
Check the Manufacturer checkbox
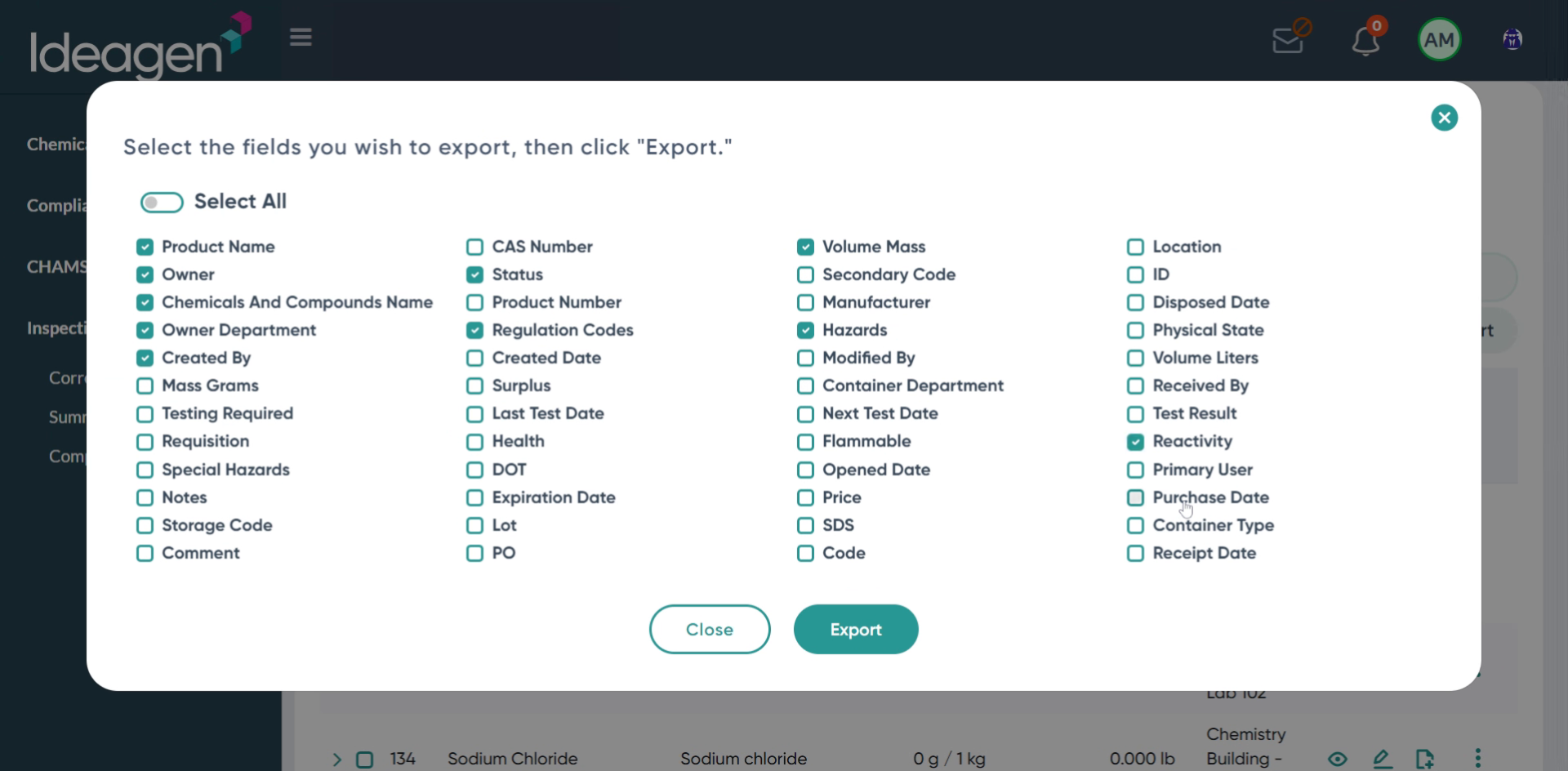point(805,302)
